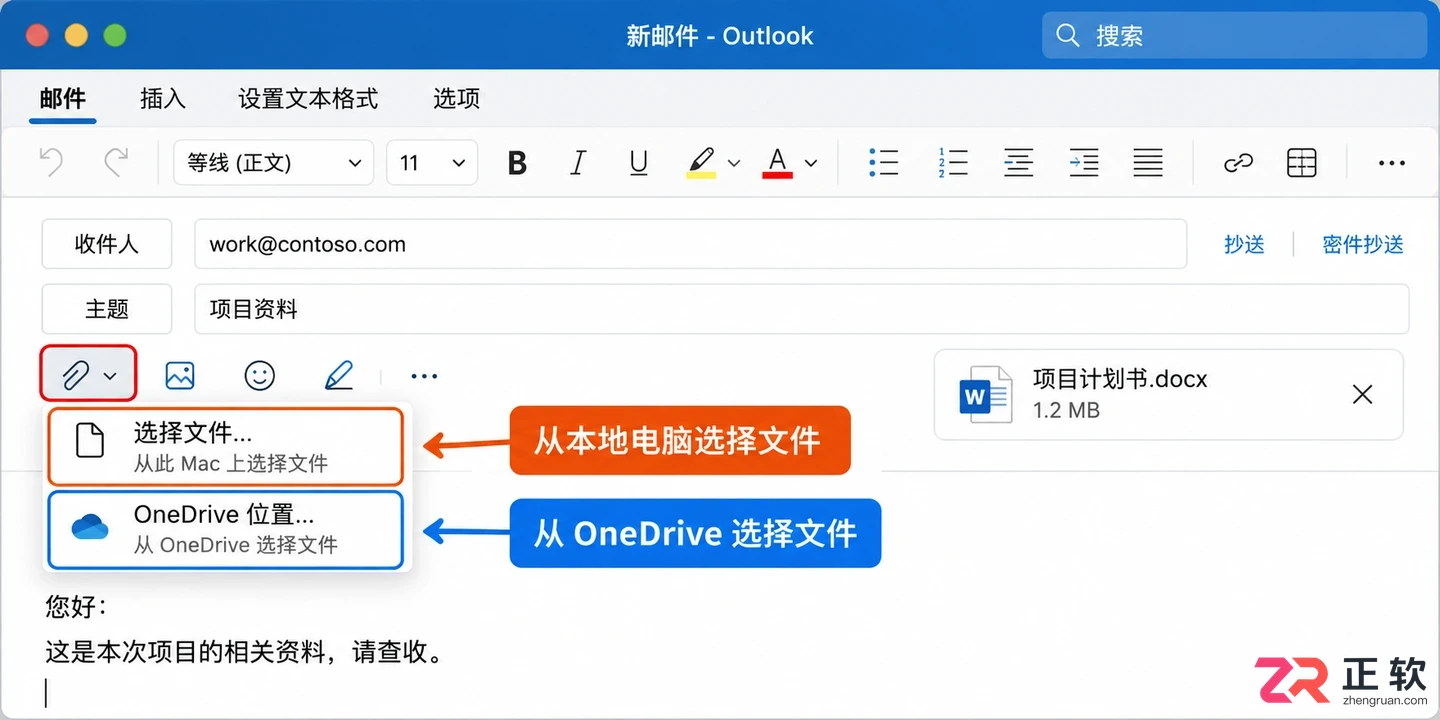Click the 搜索 search box

click(1235, 36)
